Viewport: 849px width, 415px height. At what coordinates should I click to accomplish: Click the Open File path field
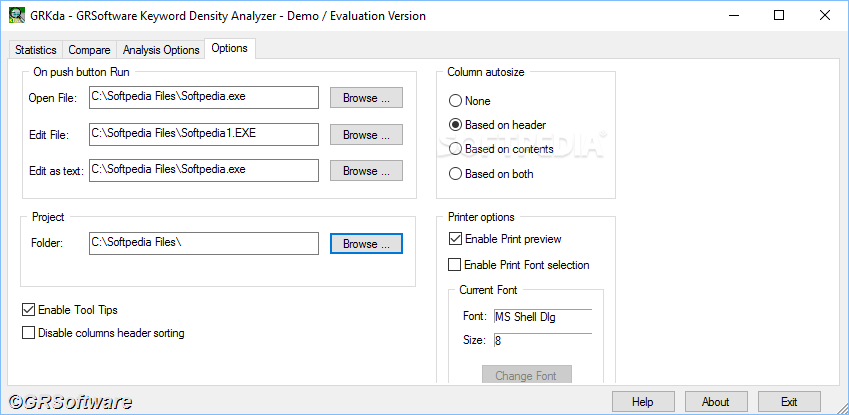tap(204, 98)
